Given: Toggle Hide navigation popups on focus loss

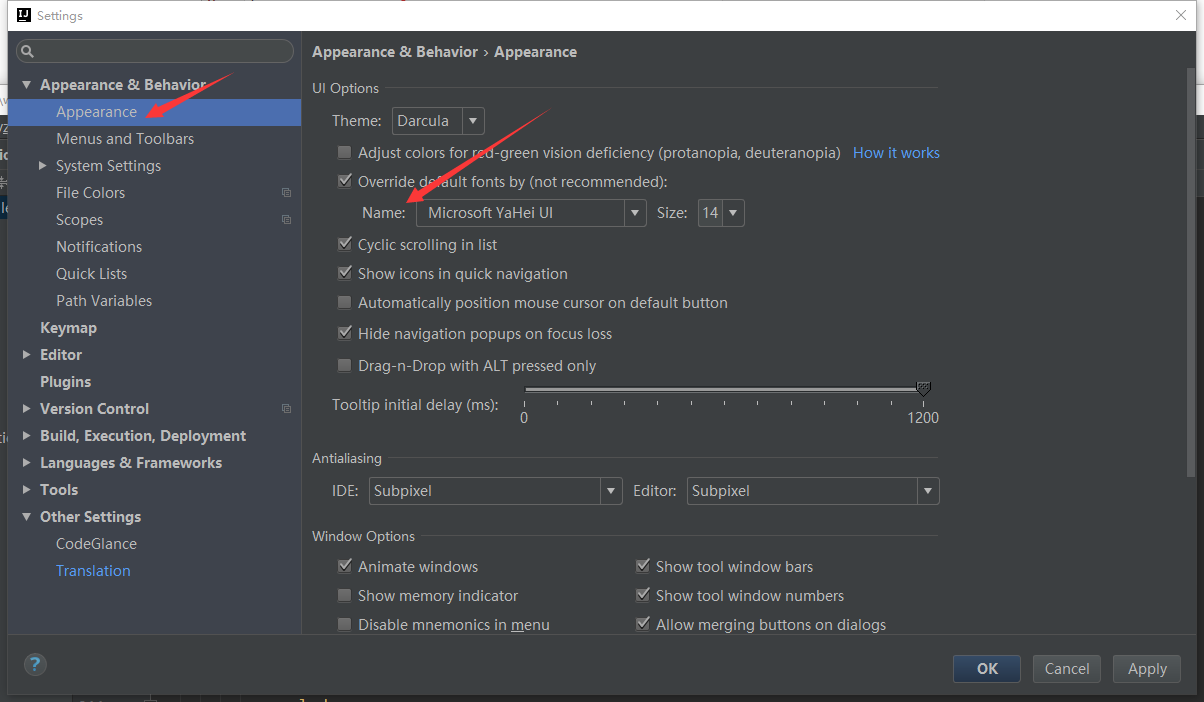Looking at the screenshot, I should 345,334.
